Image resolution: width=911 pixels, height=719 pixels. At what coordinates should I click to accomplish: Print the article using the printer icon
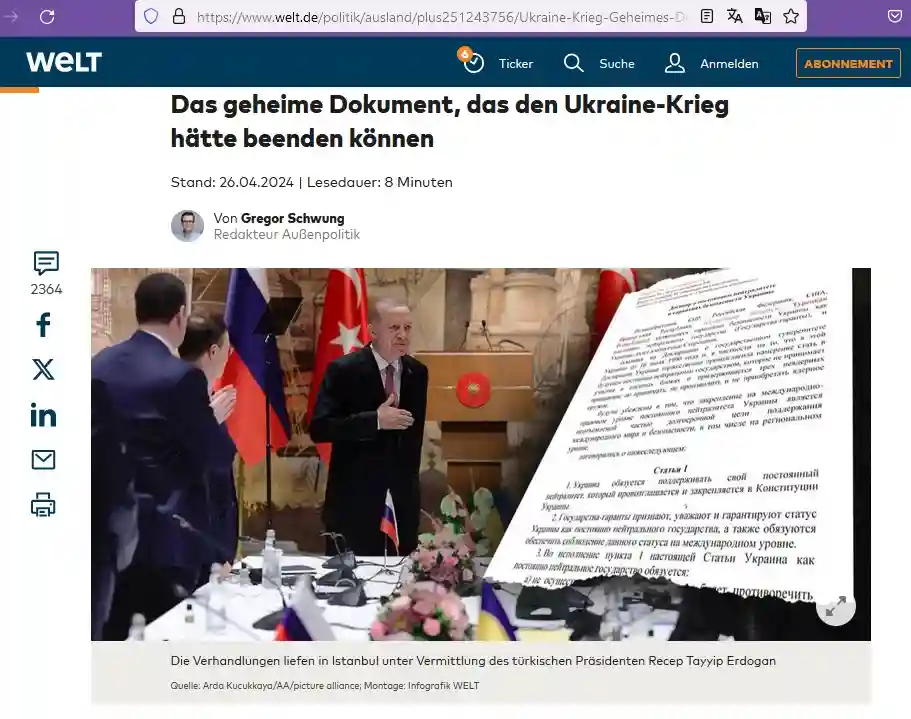(43, 505)
